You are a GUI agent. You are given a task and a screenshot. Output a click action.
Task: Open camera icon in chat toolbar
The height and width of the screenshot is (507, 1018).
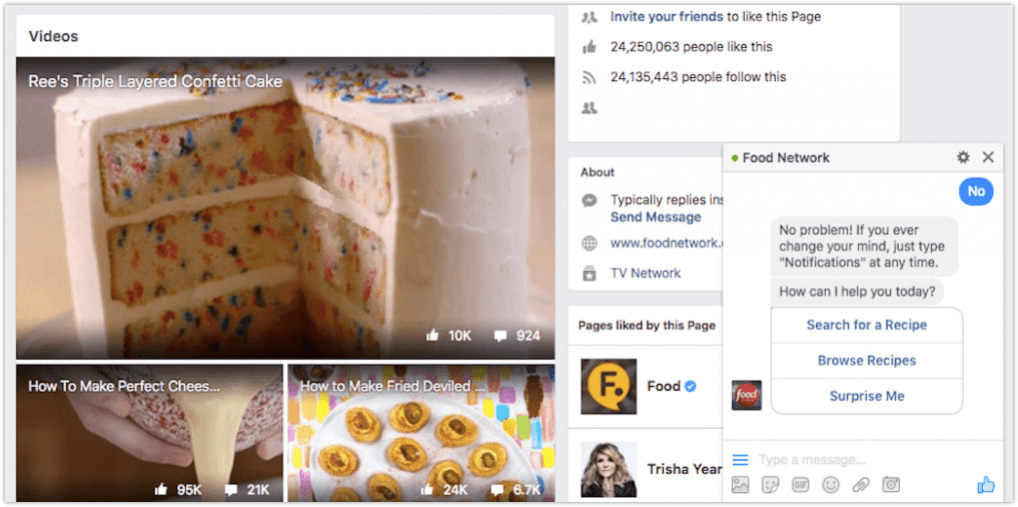tap(891, 484)
